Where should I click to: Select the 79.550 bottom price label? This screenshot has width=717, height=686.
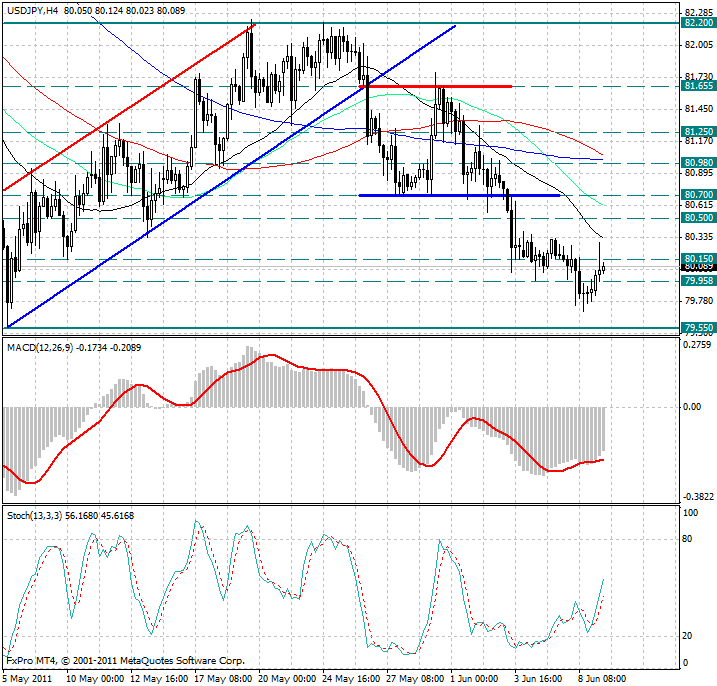coord(697,327)
